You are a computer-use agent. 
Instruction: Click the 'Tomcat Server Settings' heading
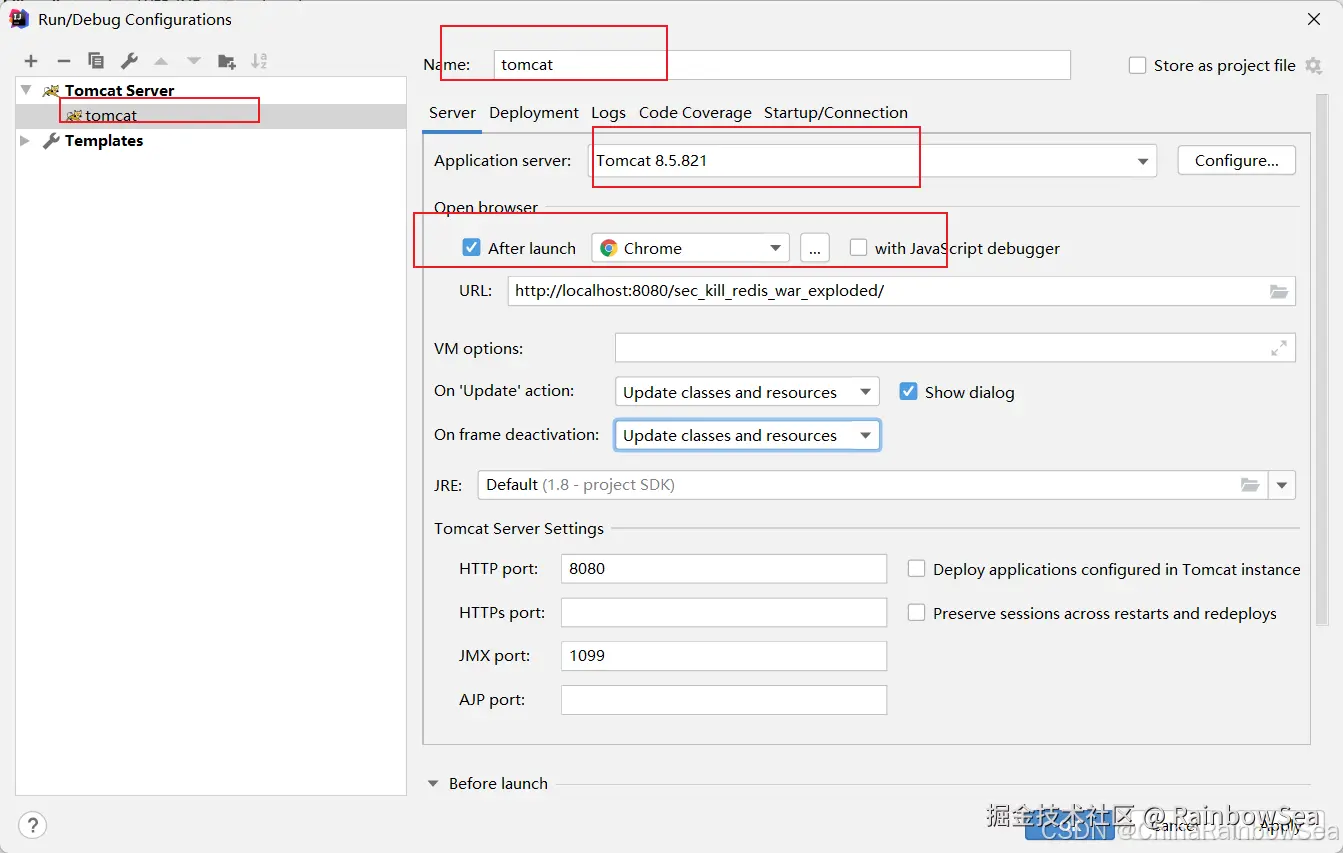click(x=519, y=528)
